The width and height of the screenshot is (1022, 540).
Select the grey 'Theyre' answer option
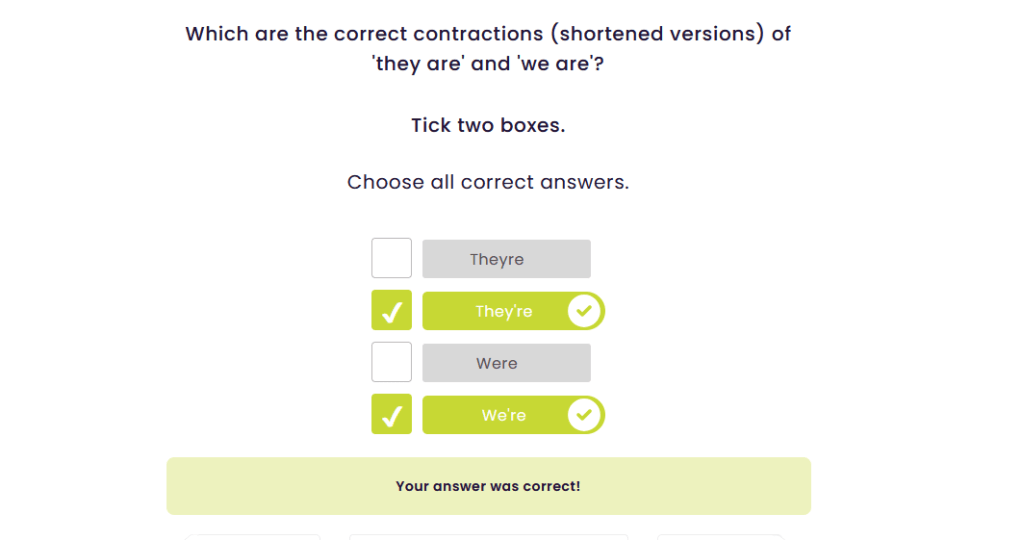coord(506,259)
